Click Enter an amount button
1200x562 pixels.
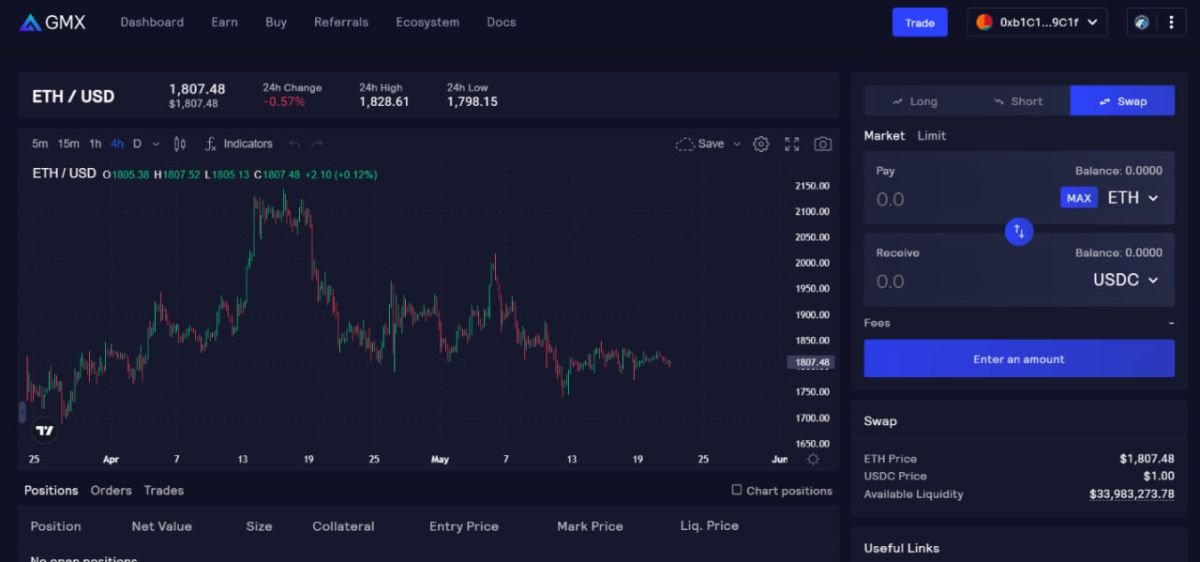pos(1019,359)
